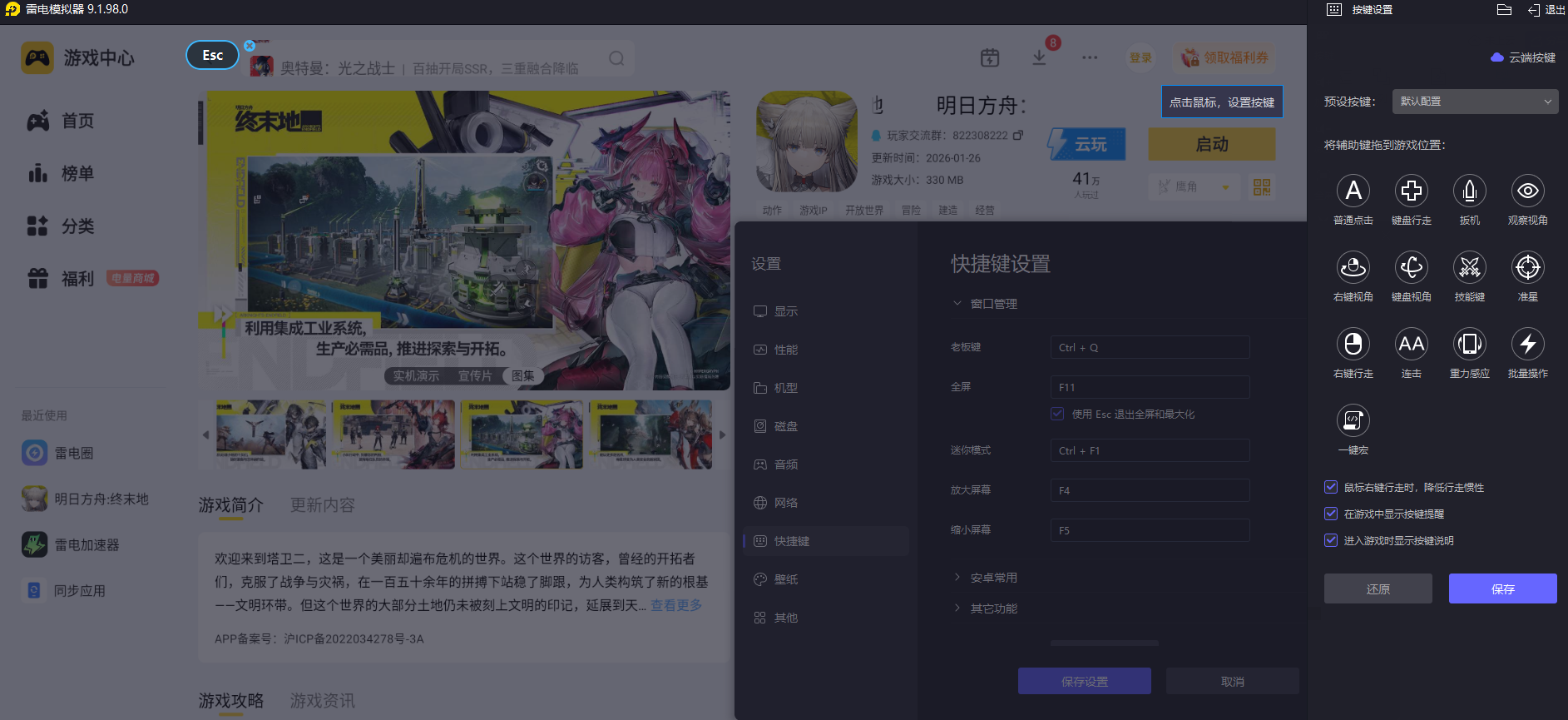Select the 普通点击 tap key icon
The width and height of the screenshot is (1568, 720).
coord(1353,191)
